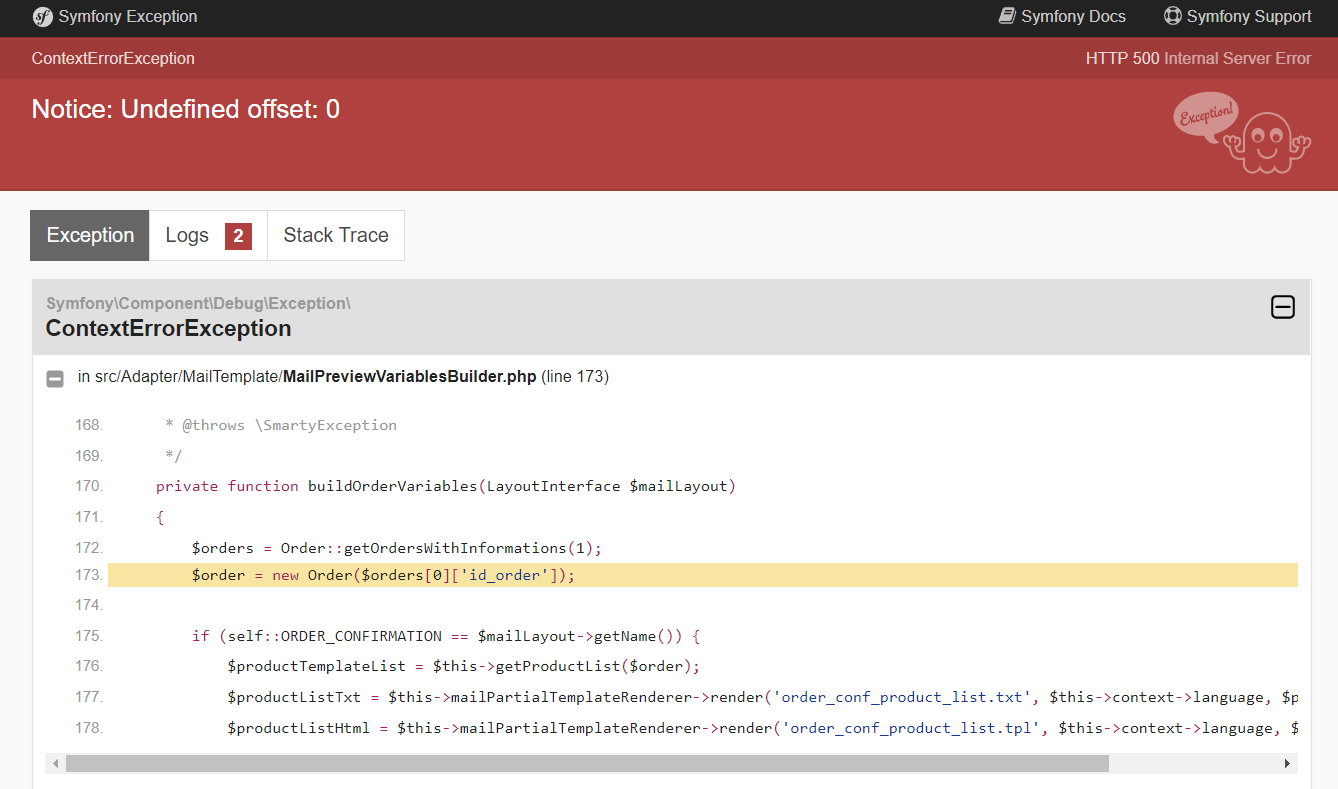Click the 'Symfony Exception' header title
The height and width of the screenshot is (789, 1338).
click(128, 17)
